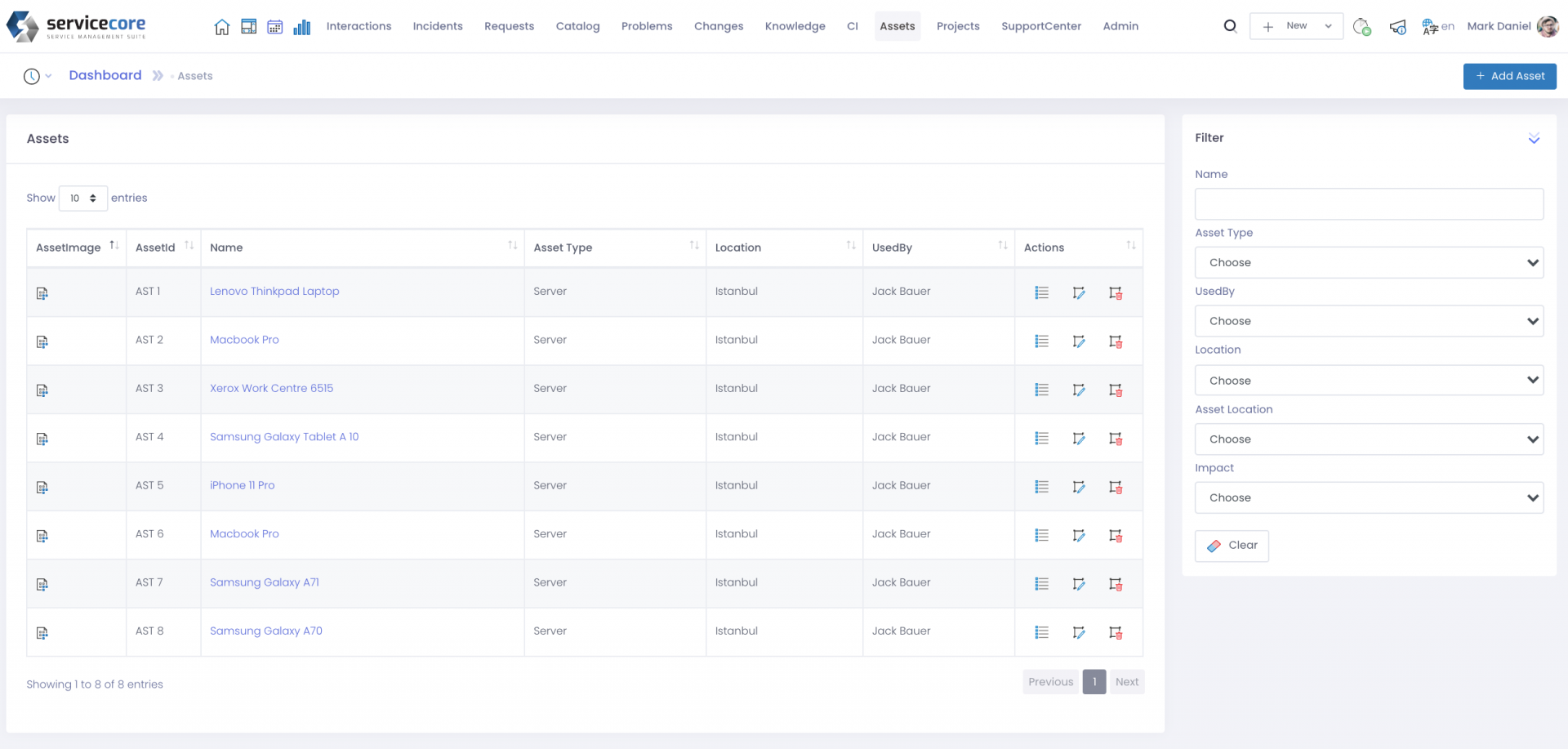Collapse the Filter panel chevron
Image resolution: width=1568 pixels, height=749 pixels.
click(x=1534, y=139)
